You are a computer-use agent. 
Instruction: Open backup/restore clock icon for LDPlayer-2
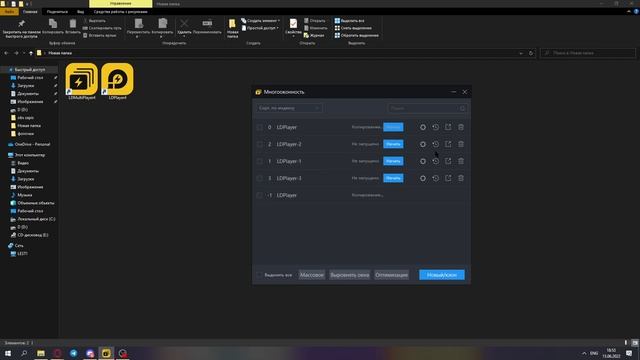tap(436, 144)
